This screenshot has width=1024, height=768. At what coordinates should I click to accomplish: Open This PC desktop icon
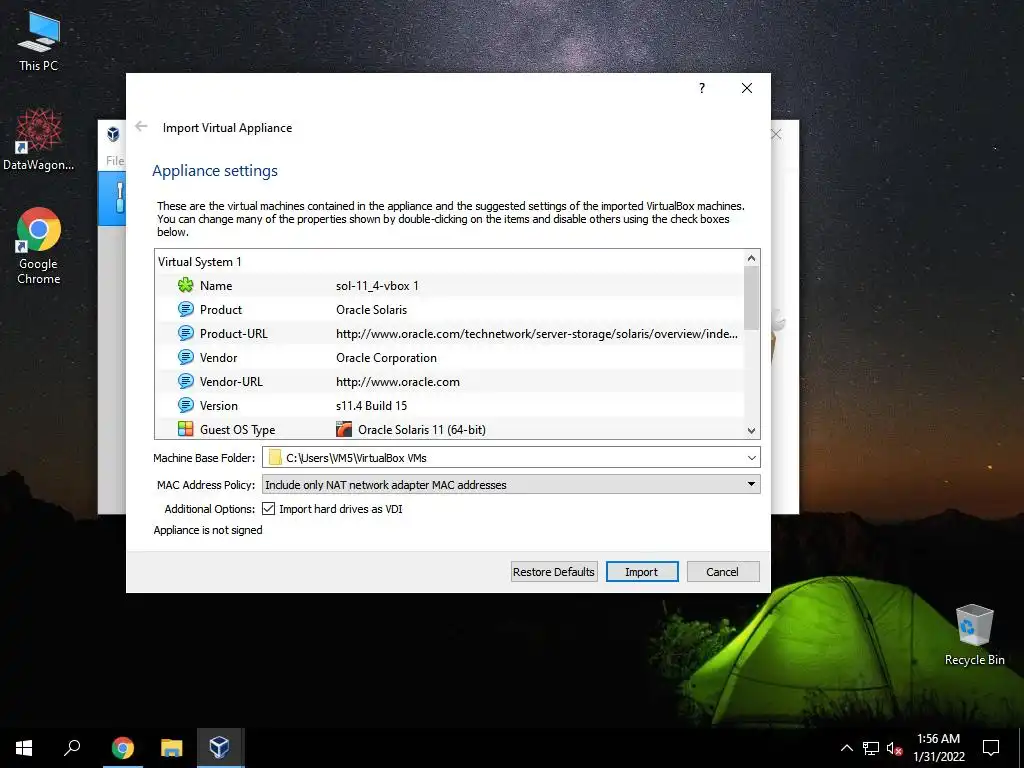[x=39, y=42]
